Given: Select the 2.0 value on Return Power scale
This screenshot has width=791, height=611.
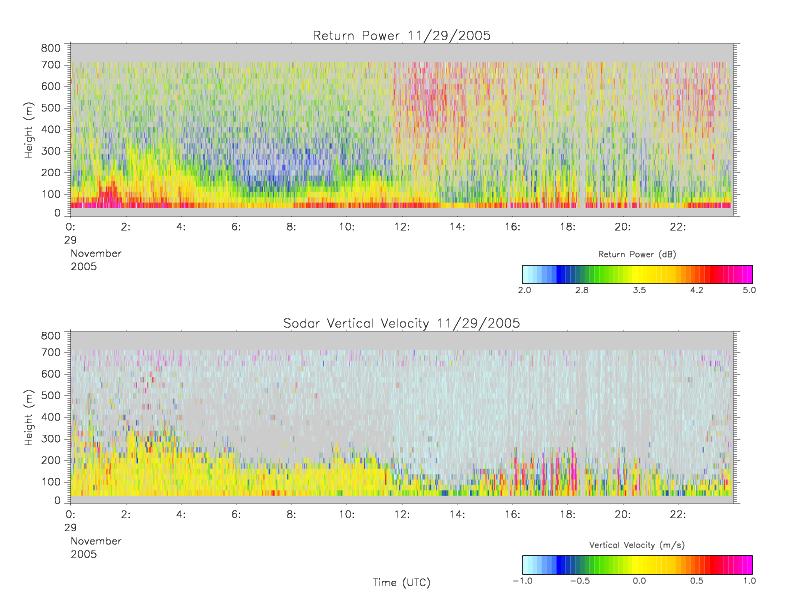Looking at the screenshot, I should [x=525, y=290].
